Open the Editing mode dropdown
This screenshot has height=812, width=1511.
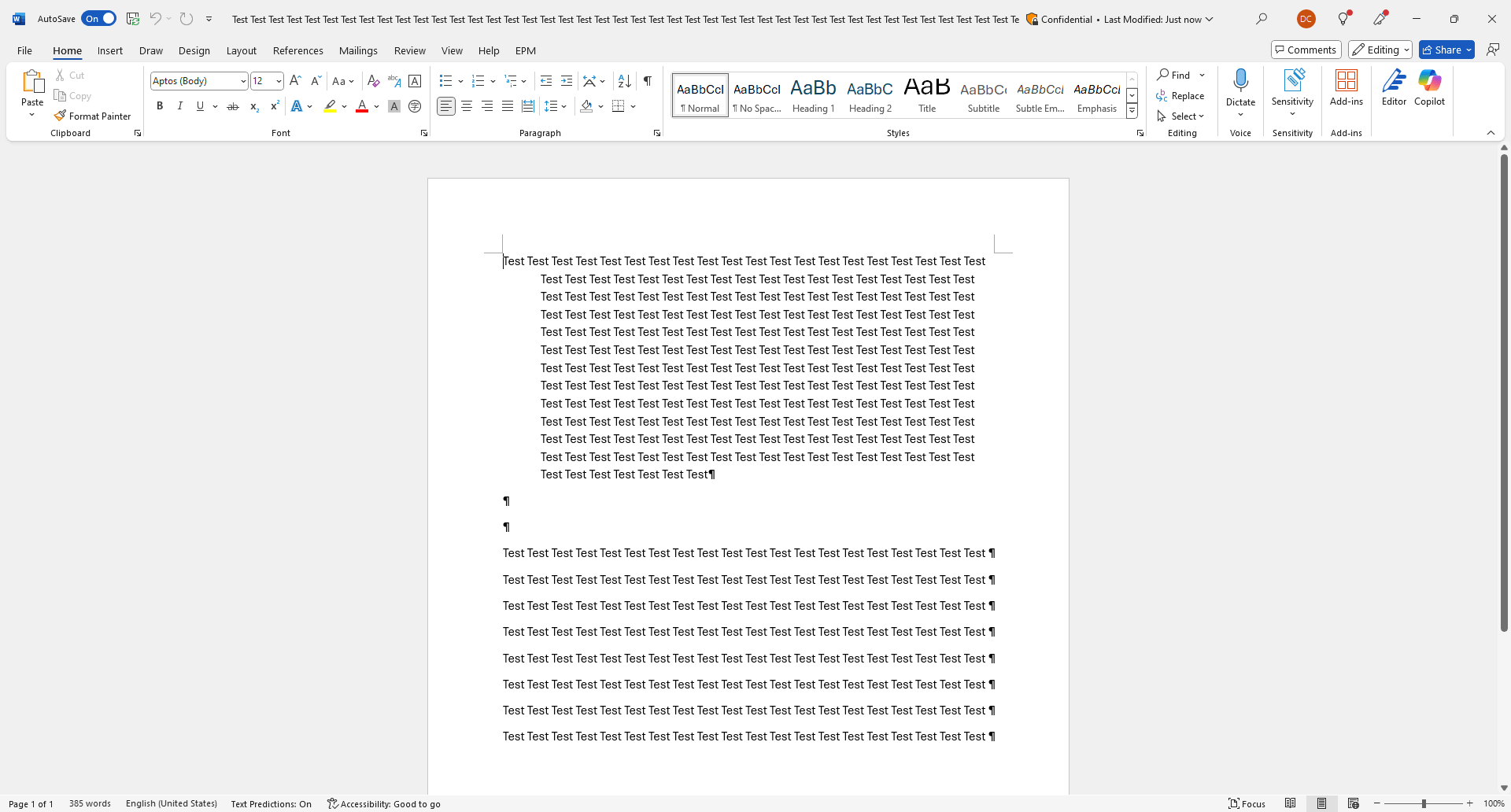click(1380, 50)
